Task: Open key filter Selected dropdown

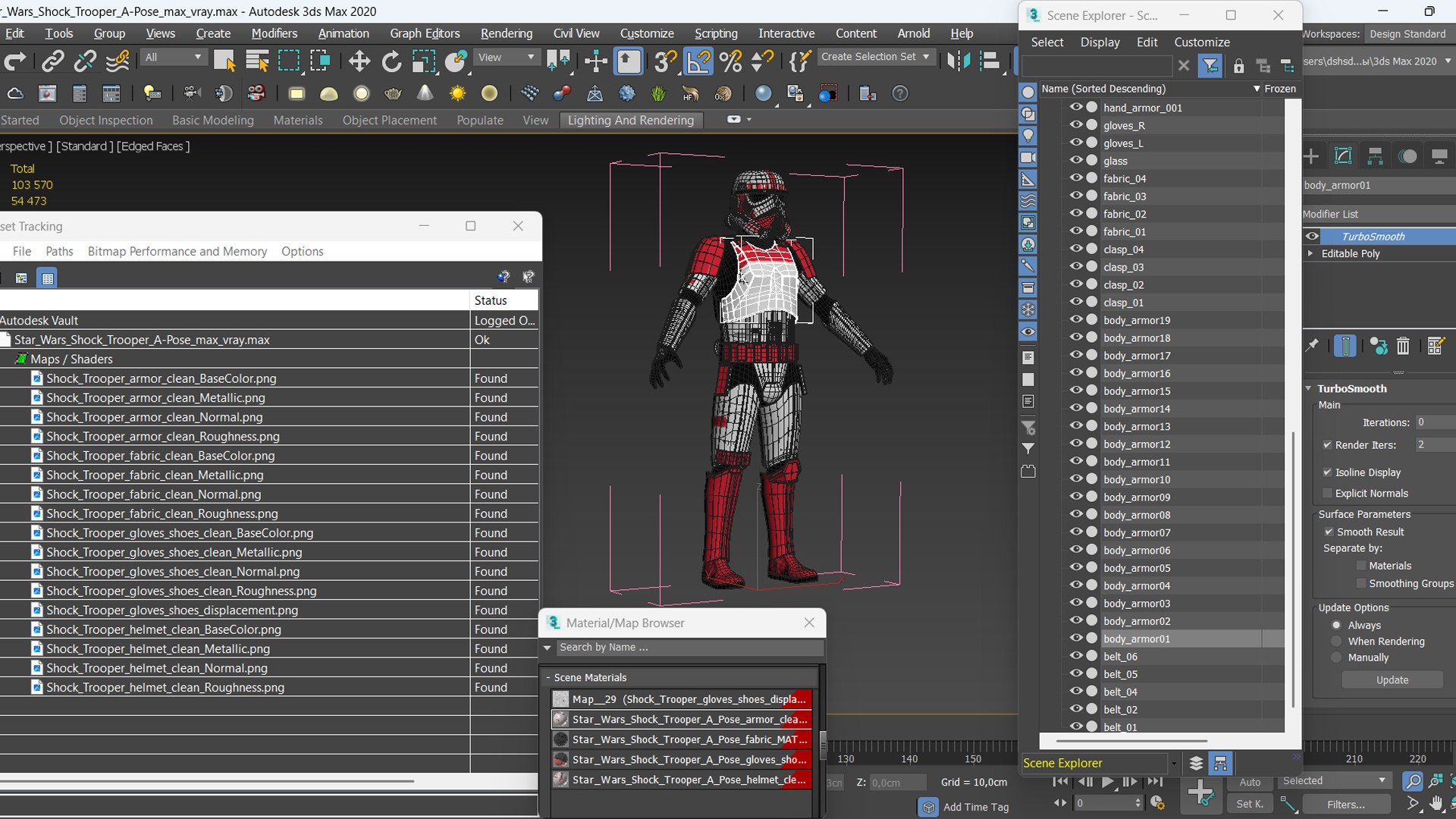Action: point(1333,781)
